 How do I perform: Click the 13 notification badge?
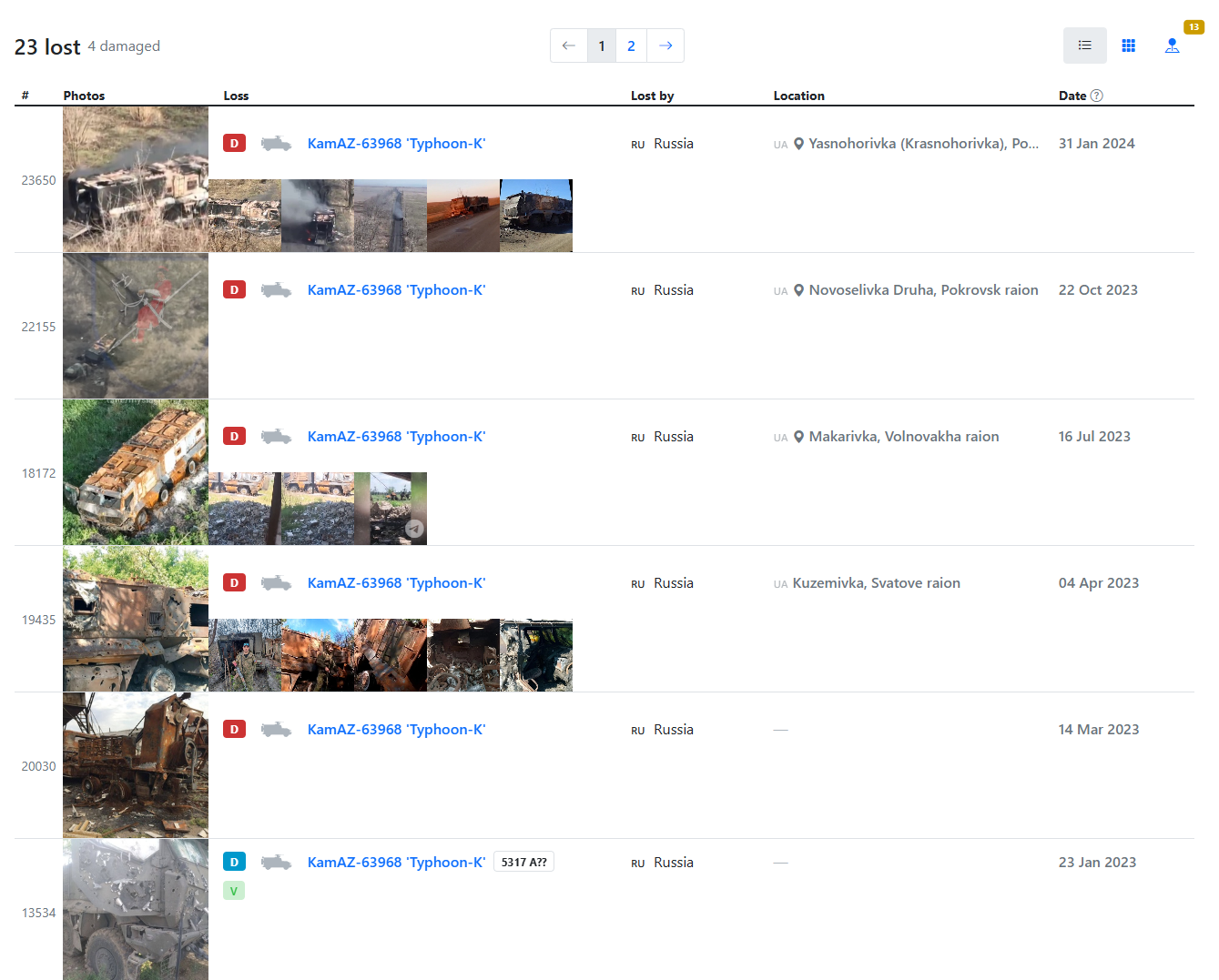tap(1194, 27)
